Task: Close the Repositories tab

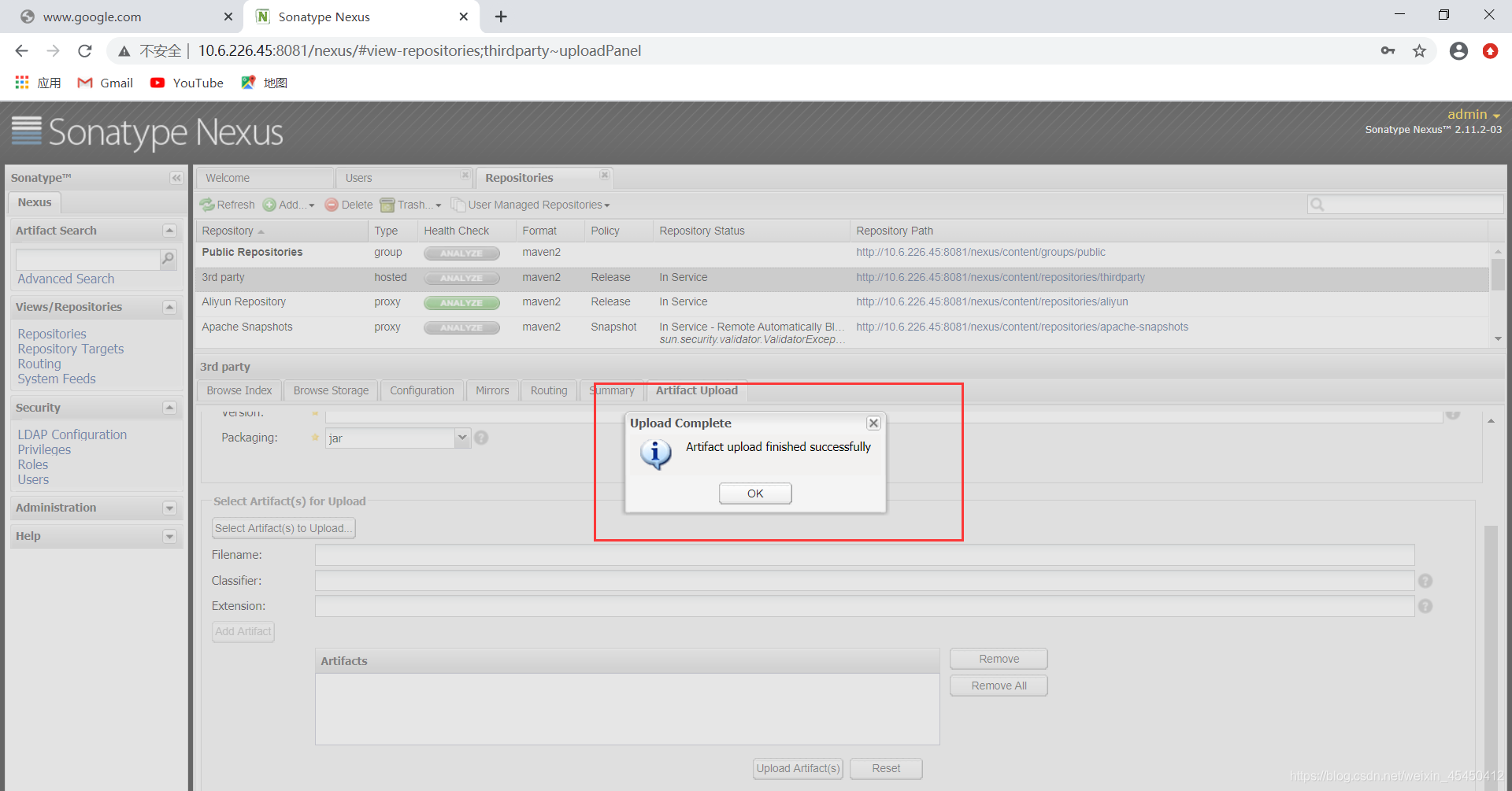Action: click(604, 175)
